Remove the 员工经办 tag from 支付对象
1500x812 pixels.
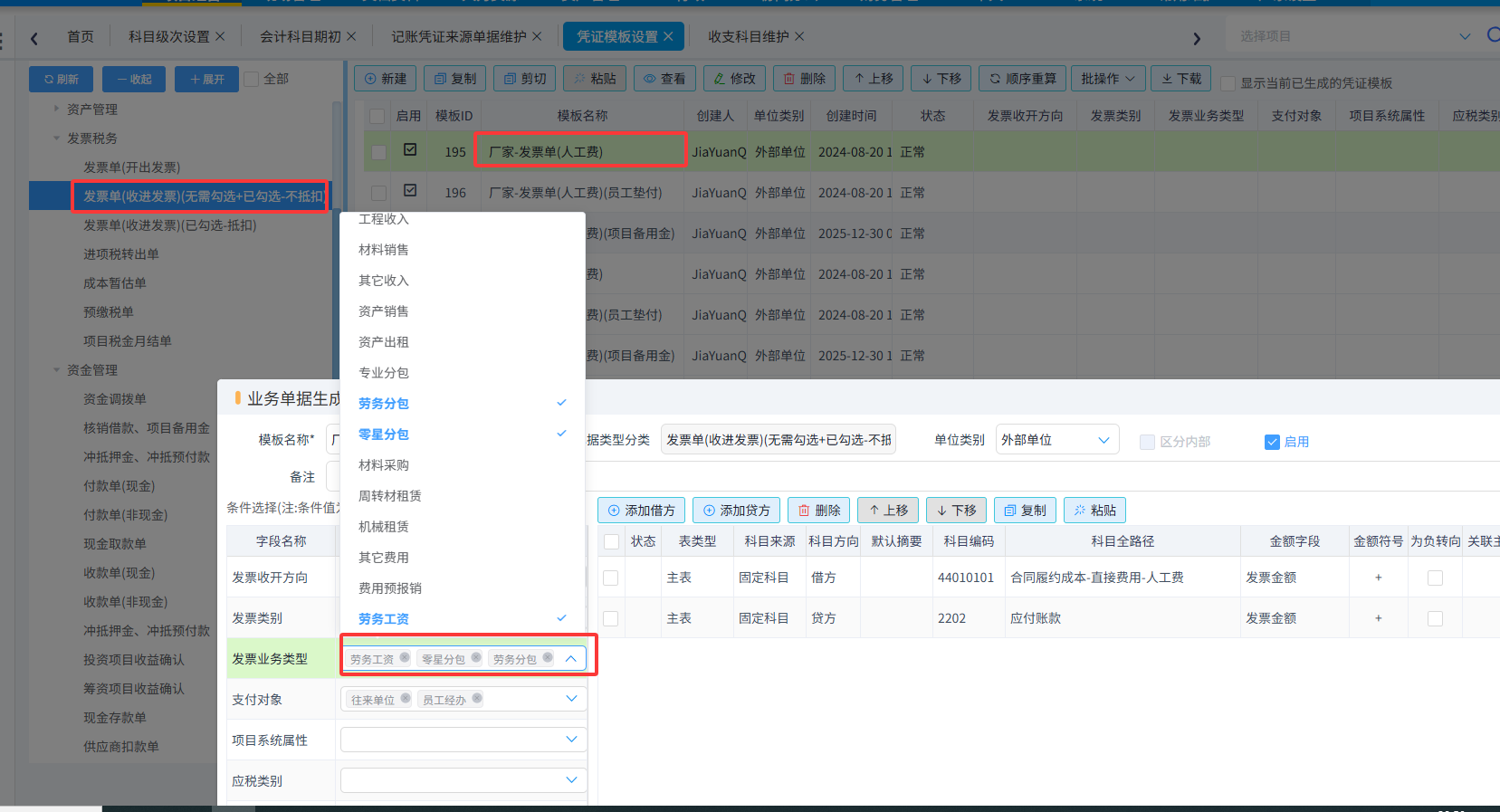click(477, 699)
